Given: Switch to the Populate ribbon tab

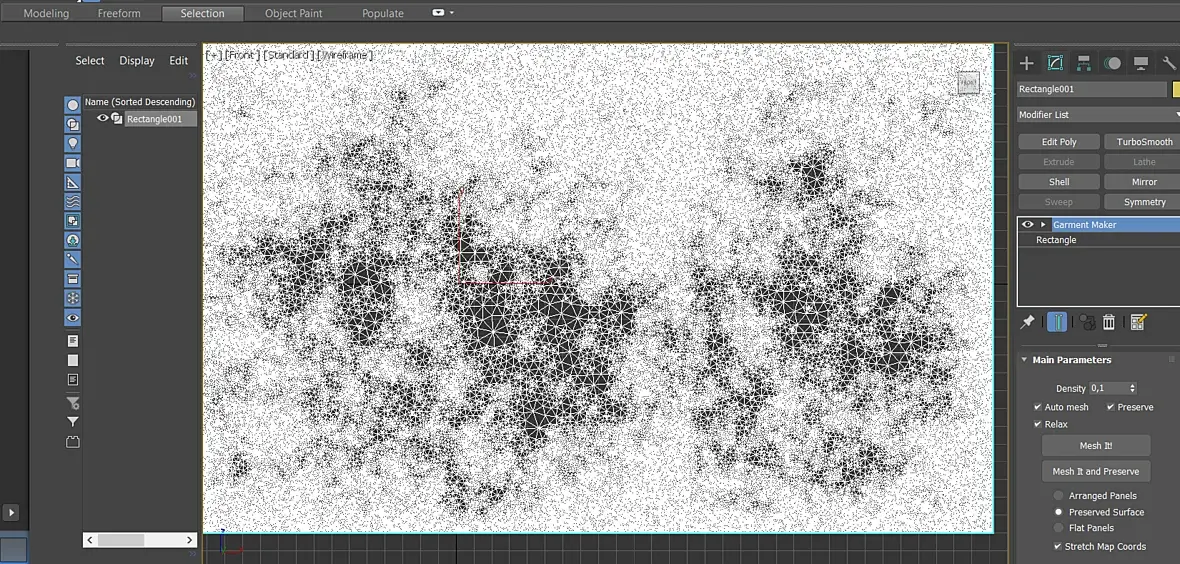Looking at the screenshot, I should tap(383, 14).
